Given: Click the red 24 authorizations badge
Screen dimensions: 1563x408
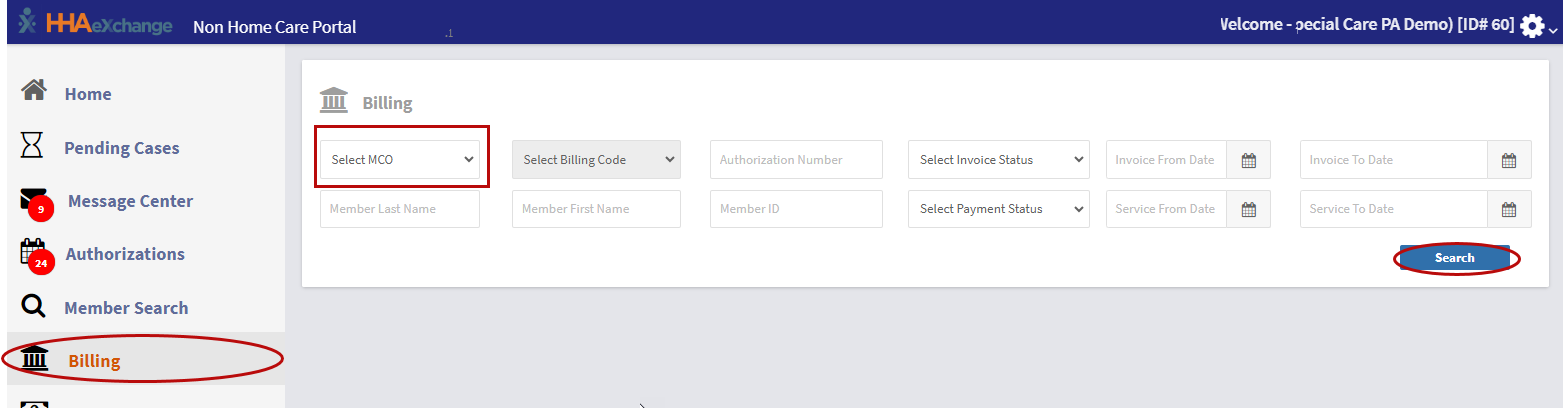Looking at the screenshot, I should tap(41, 264).
